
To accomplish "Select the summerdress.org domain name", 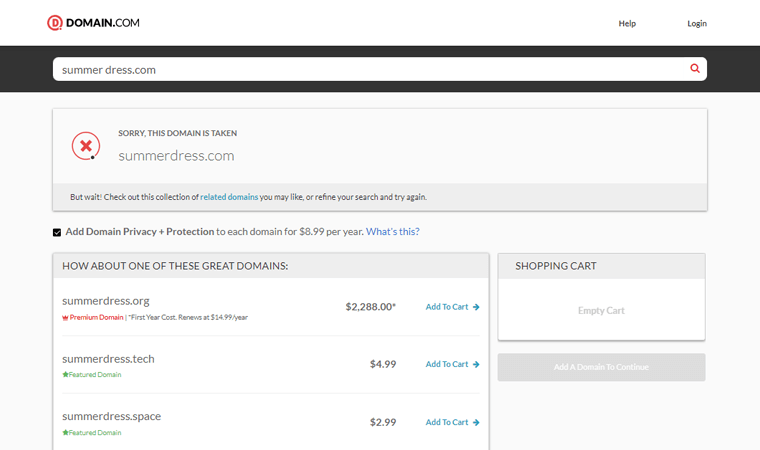I will click(106, 300).
